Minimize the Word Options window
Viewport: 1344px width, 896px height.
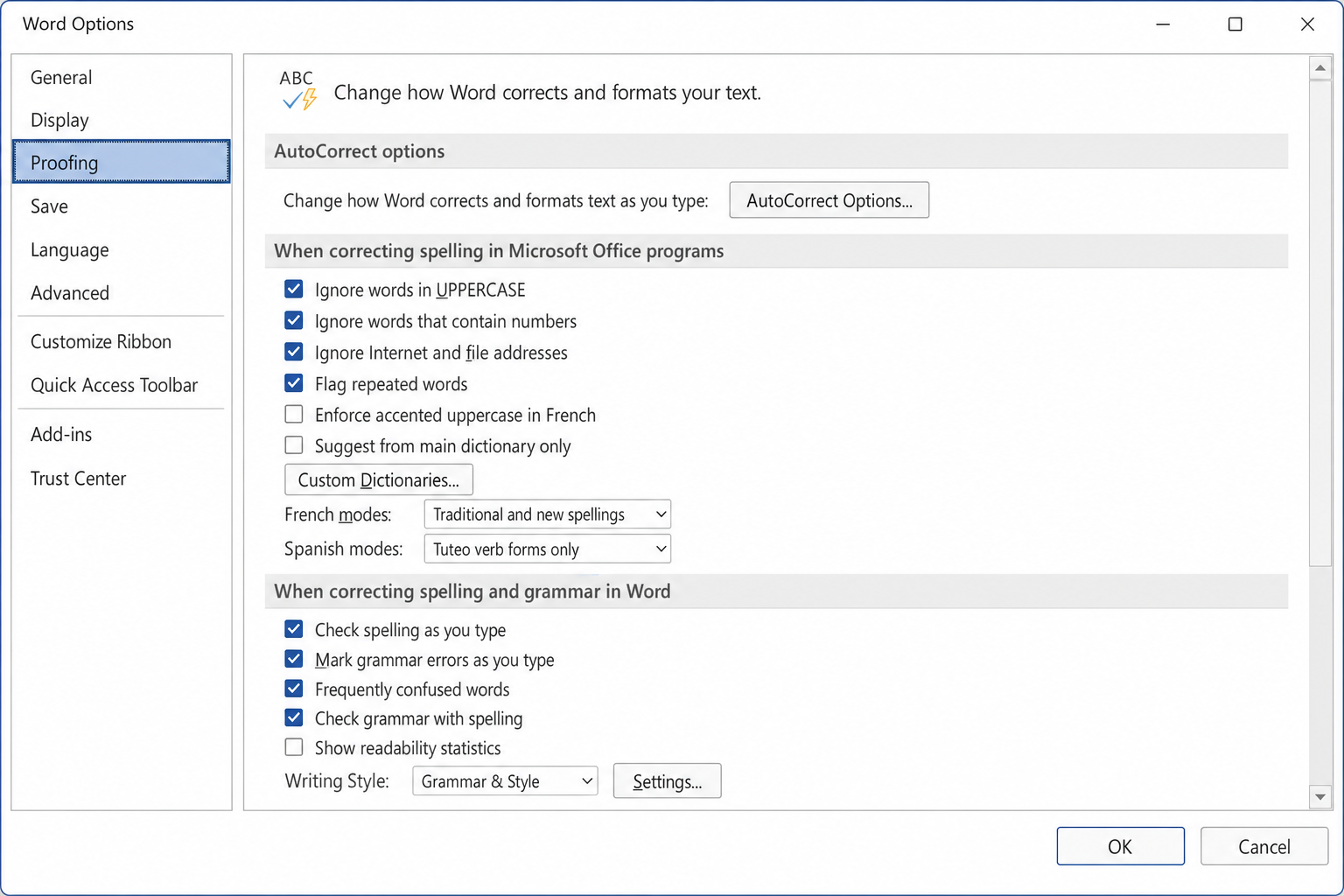coord(1163,24)
